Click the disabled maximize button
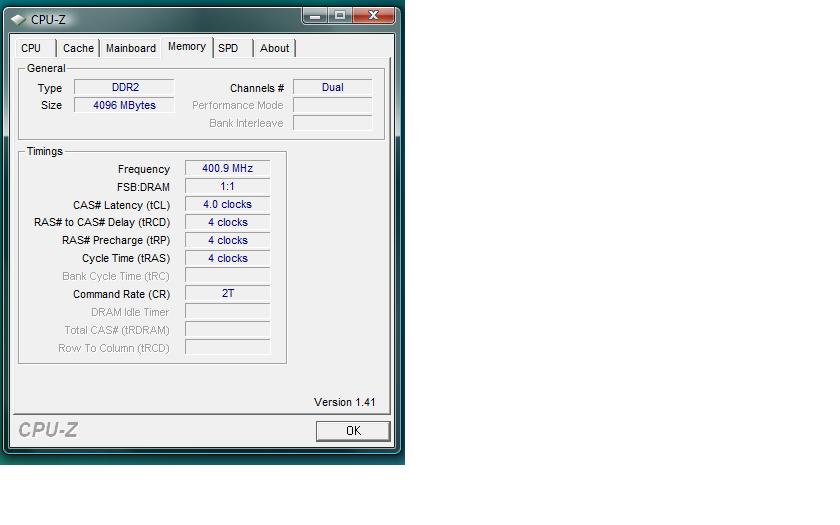The image size is (840, 525). pyautogui.click(x=340, y=16)
